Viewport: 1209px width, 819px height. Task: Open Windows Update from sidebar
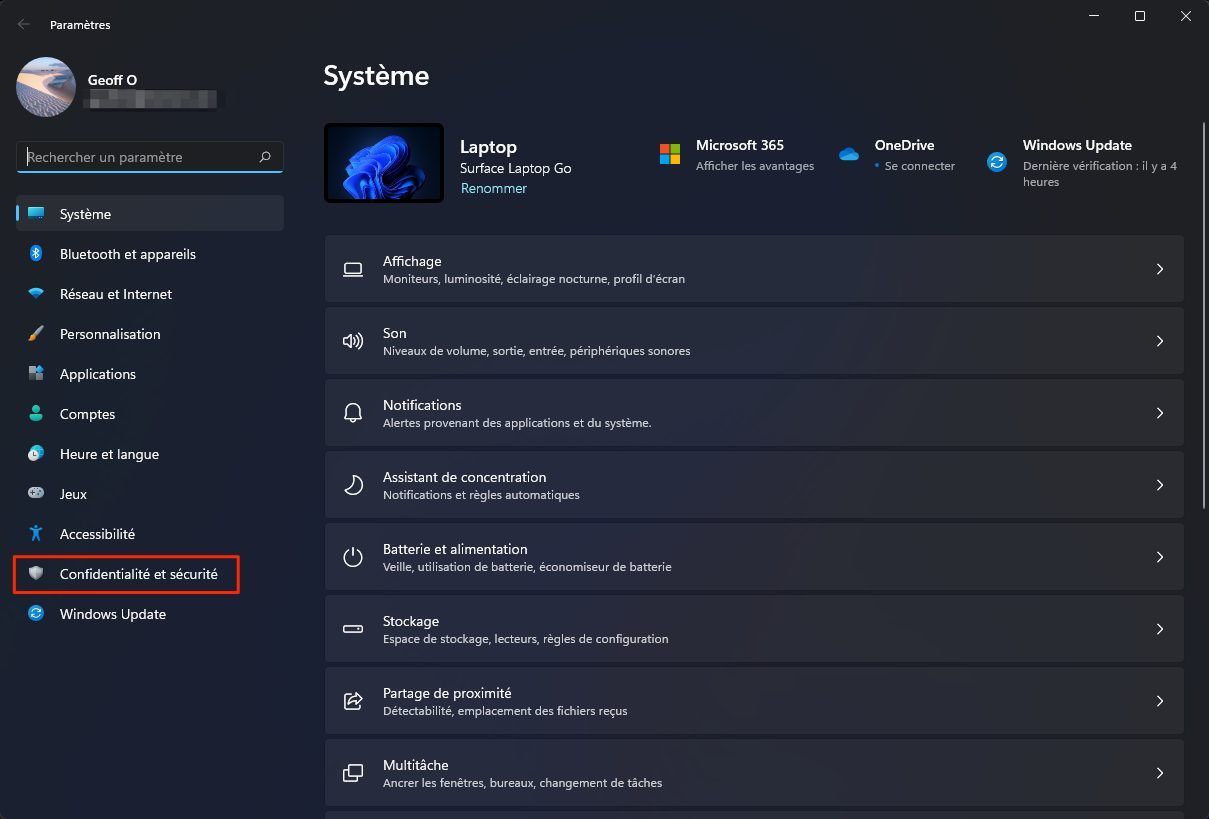pyautogui.click(x=150, y=614)
